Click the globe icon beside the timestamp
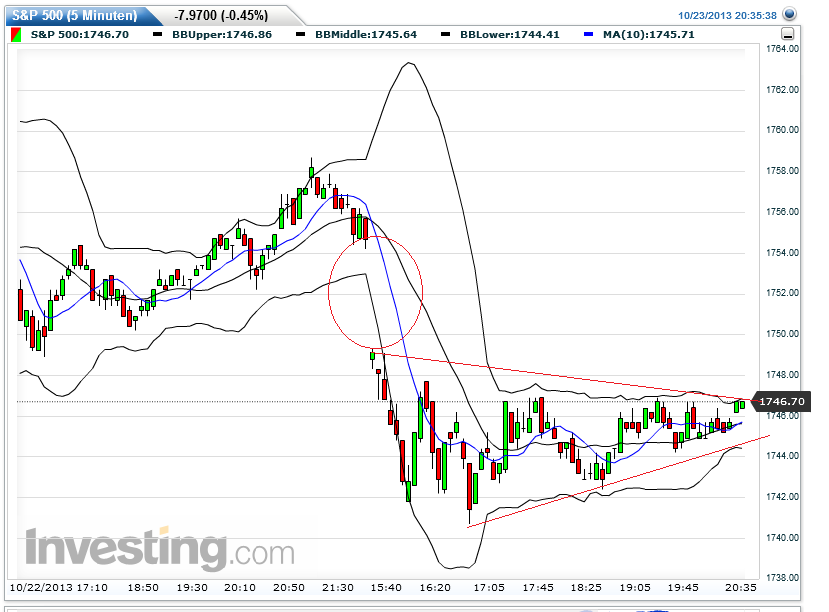Image resolution: width=829 pixels, height=612 pixels. pyautogui.click(x=789, y=14)
